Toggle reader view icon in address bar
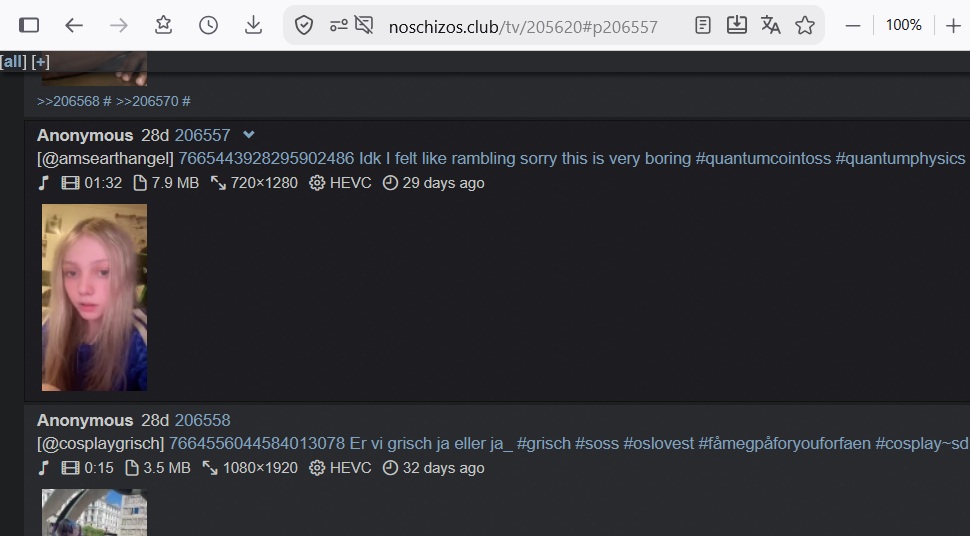 tap(703, 25)
